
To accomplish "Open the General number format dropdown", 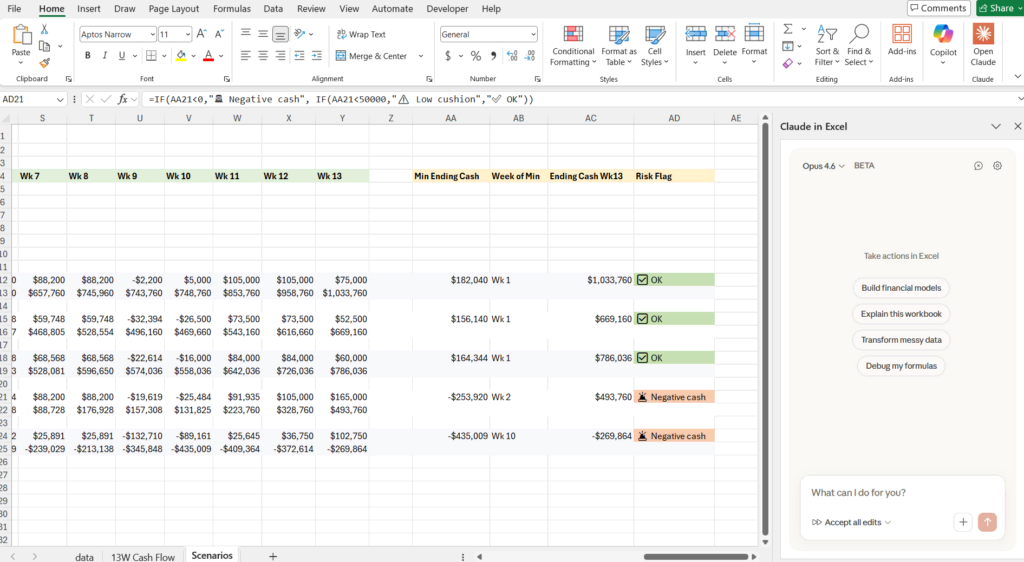I will (x=533, y=34).
